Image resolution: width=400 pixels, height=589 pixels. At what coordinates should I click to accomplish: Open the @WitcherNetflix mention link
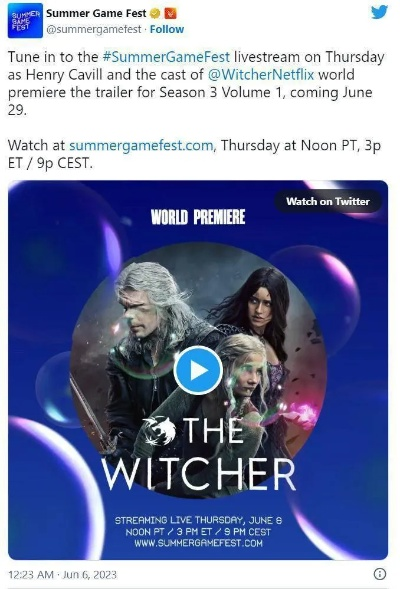[261, 74]
